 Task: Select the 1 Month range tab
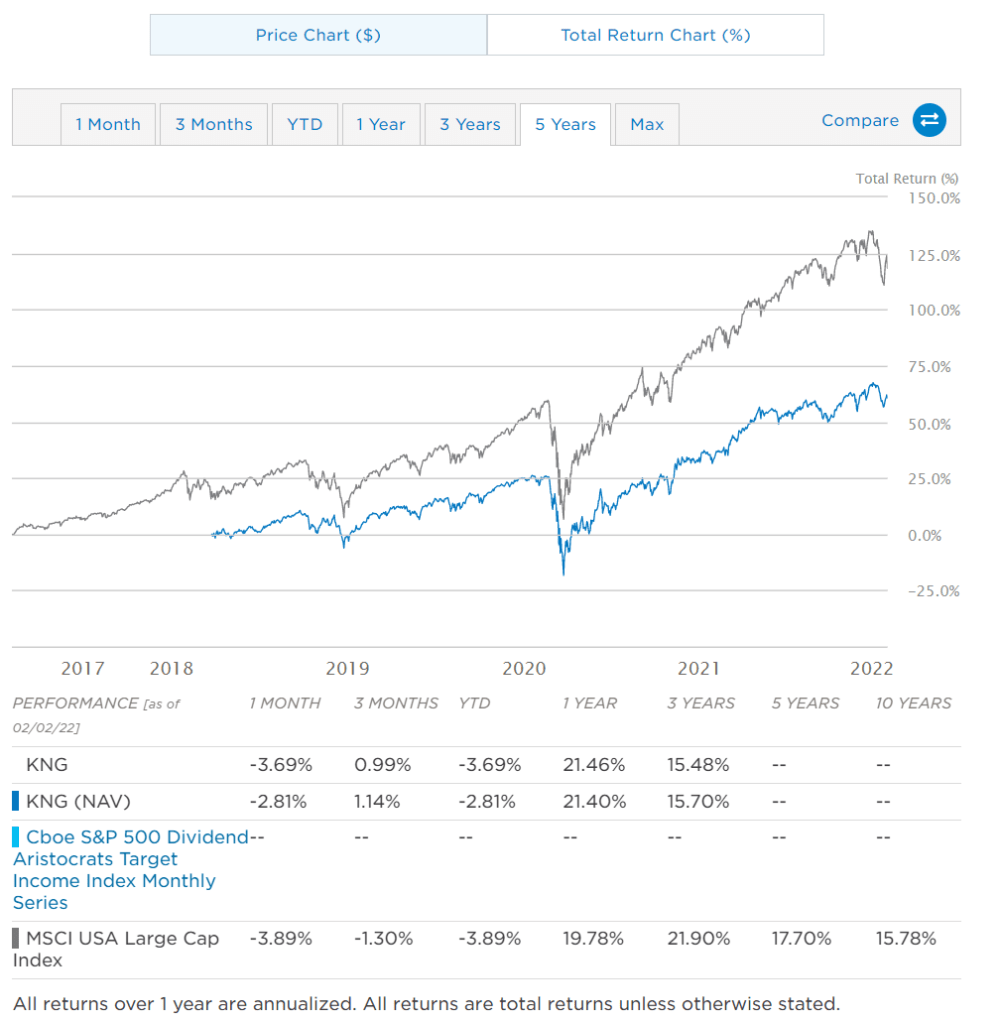[x=108, y=125]
